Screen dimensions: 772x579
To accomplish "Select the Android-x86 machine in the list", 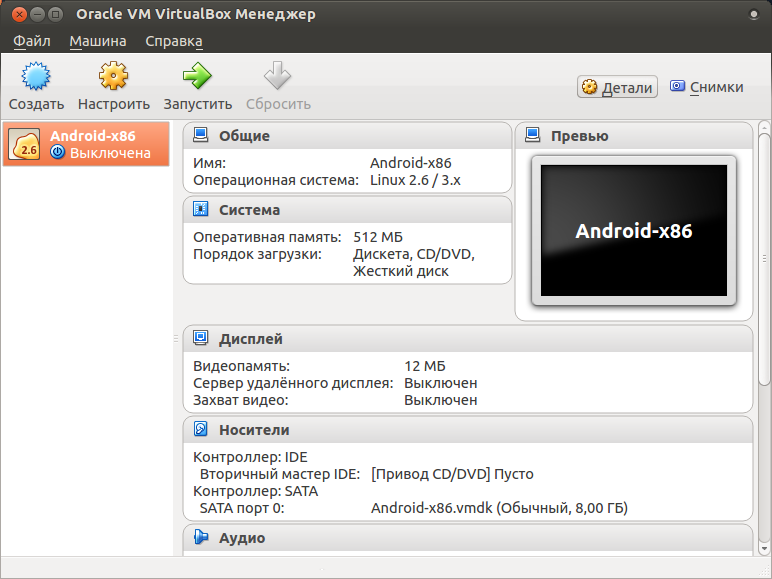I will (86, 144).
